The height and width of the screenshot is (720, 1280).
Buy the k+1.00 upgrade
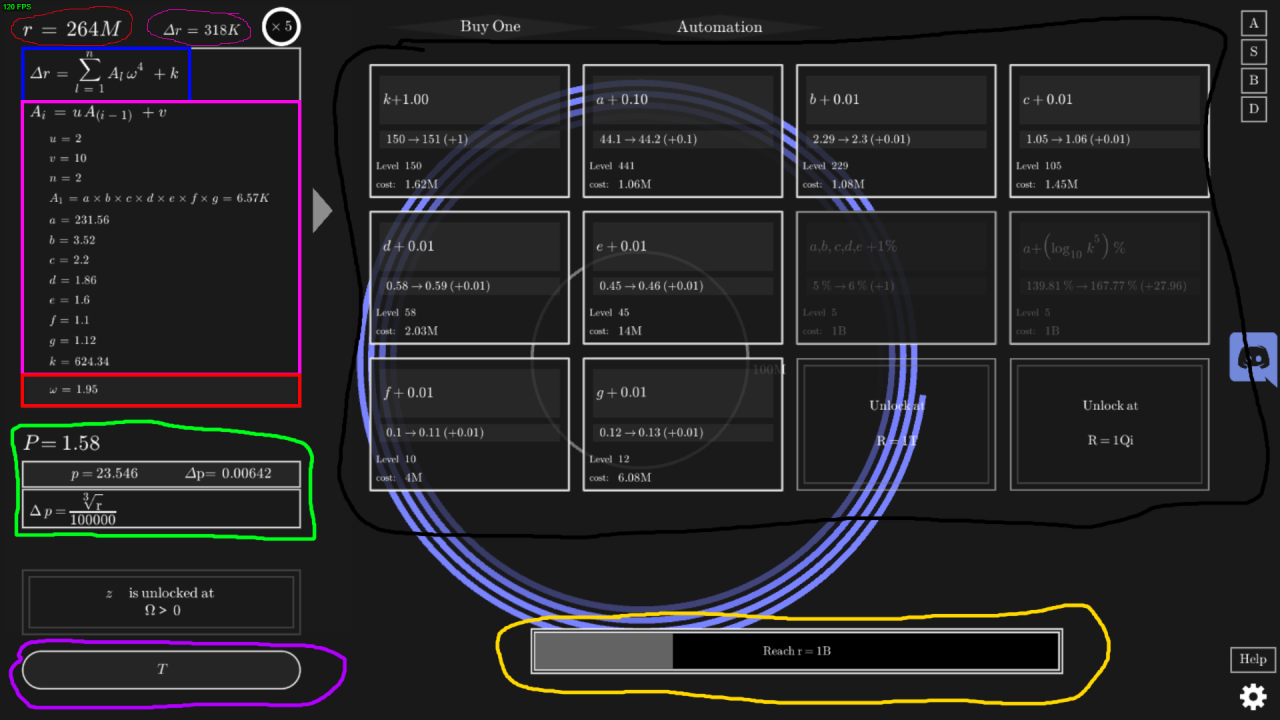469,131
